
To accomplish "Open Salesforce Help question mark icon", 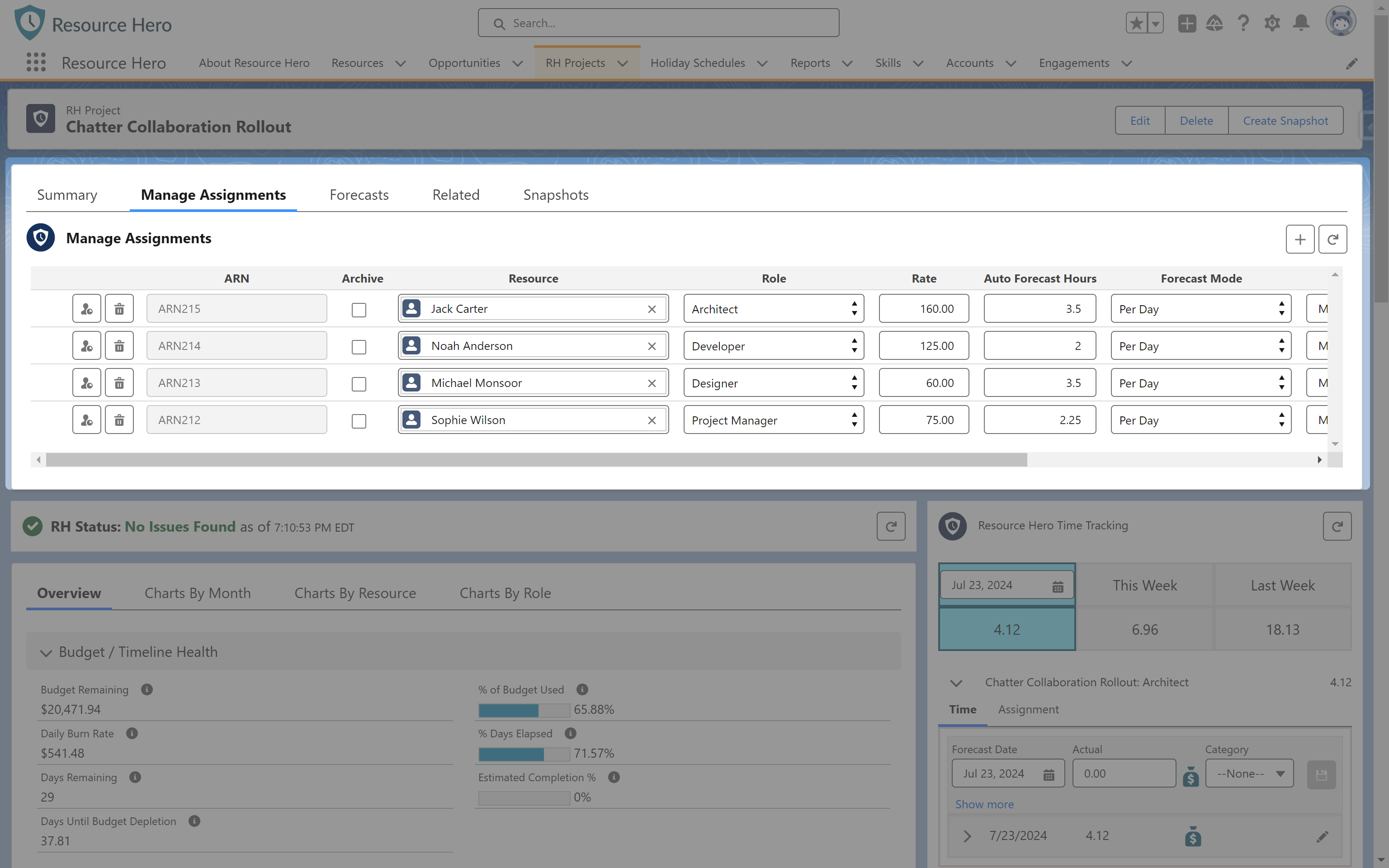I will pyautogui.click(x=1243, y=24).
